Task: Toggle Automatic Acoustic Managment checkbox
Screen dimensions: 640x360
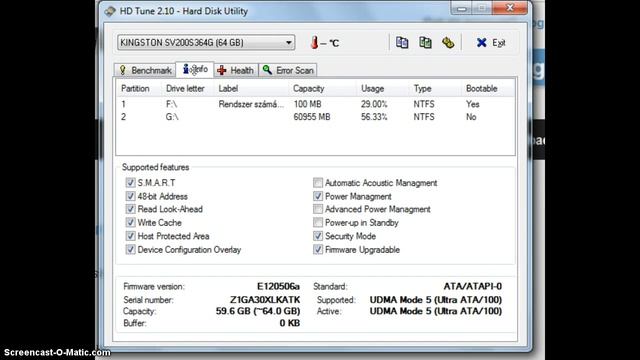Action: click(318, 182)
